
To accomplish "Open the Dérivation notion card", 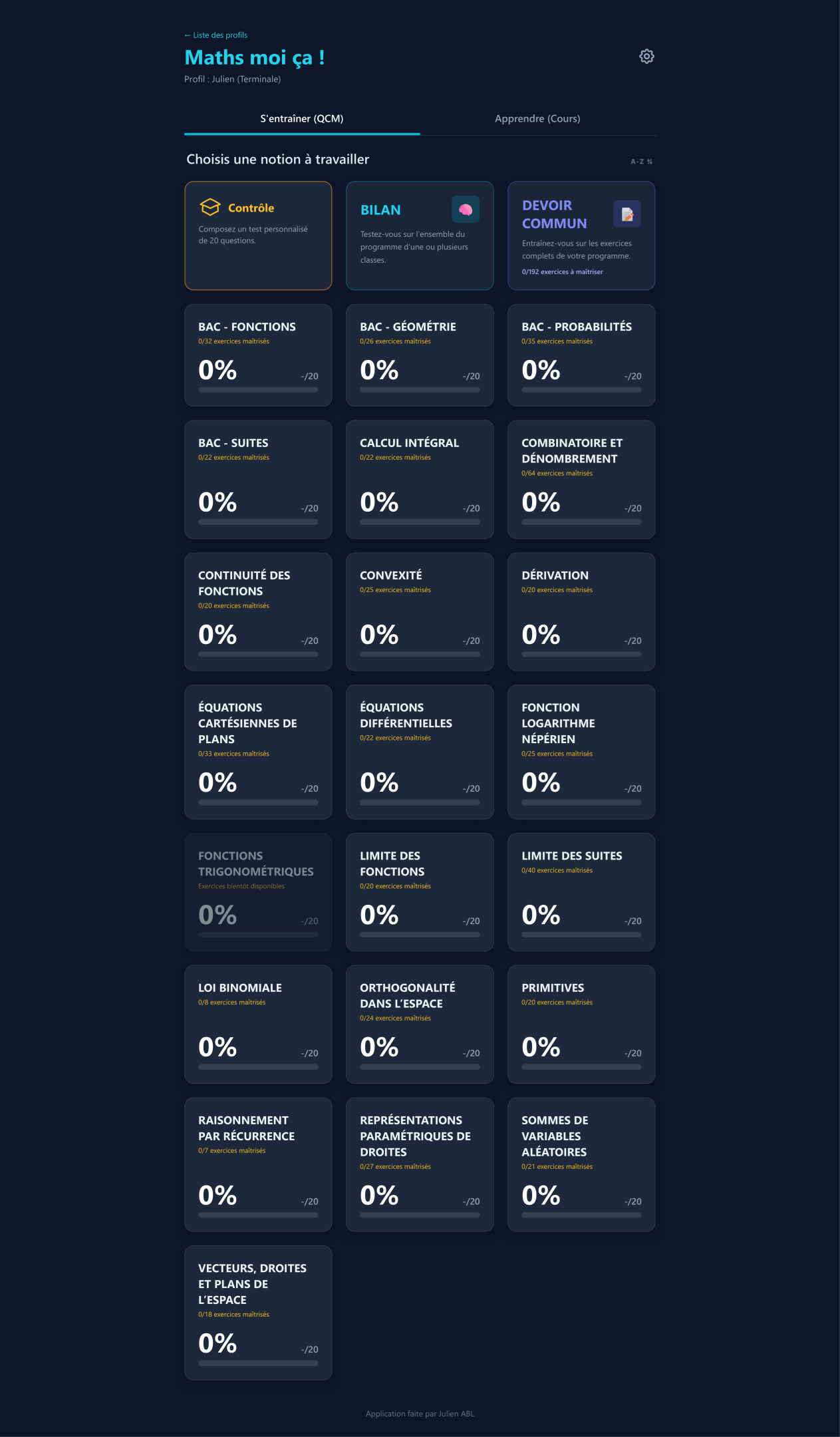I will pyautogui.click(x=581, y=611).
